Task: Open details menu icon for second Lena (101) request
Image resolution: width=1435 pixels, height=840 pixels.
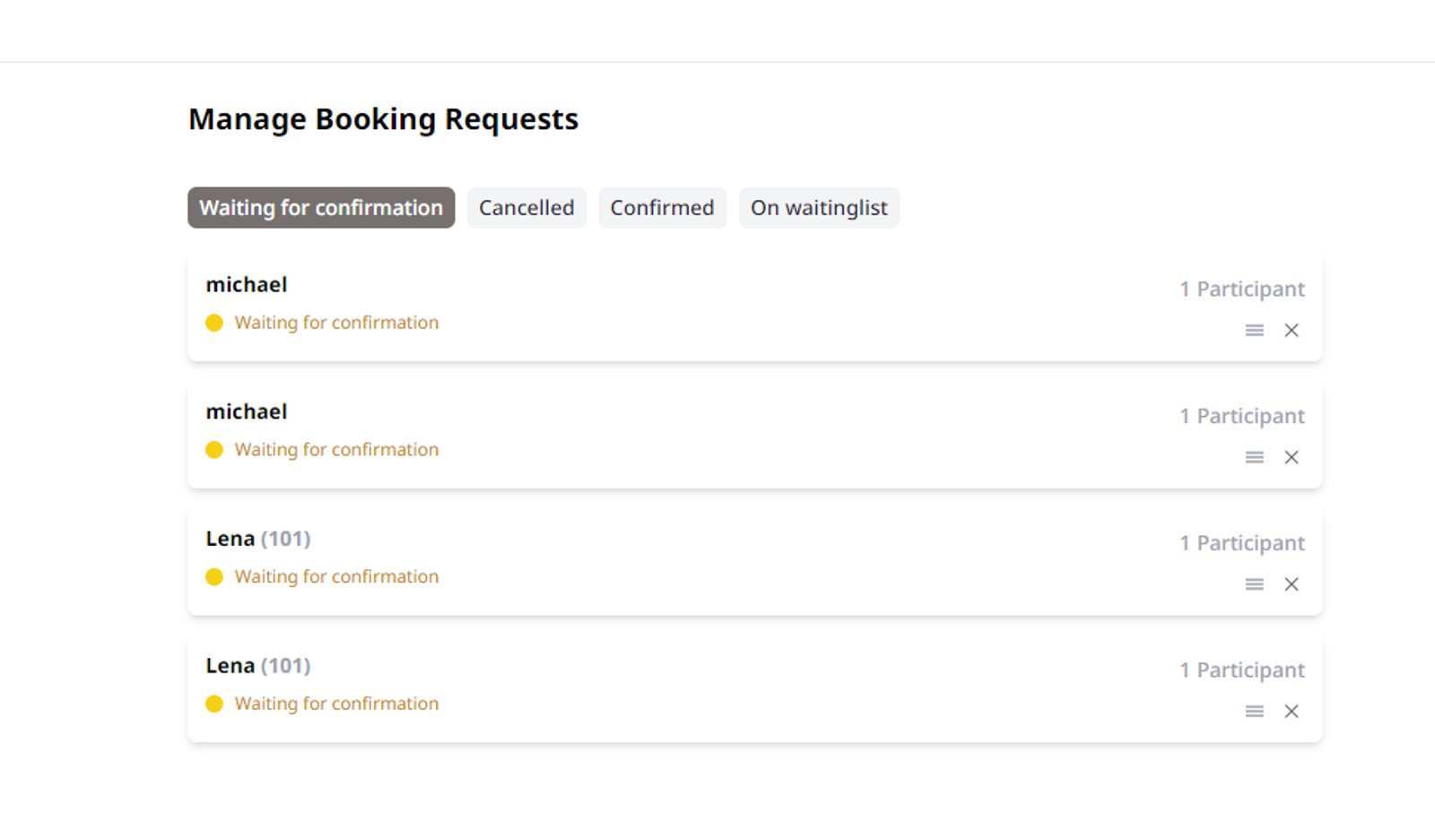Action: [x=1254, y=712]
